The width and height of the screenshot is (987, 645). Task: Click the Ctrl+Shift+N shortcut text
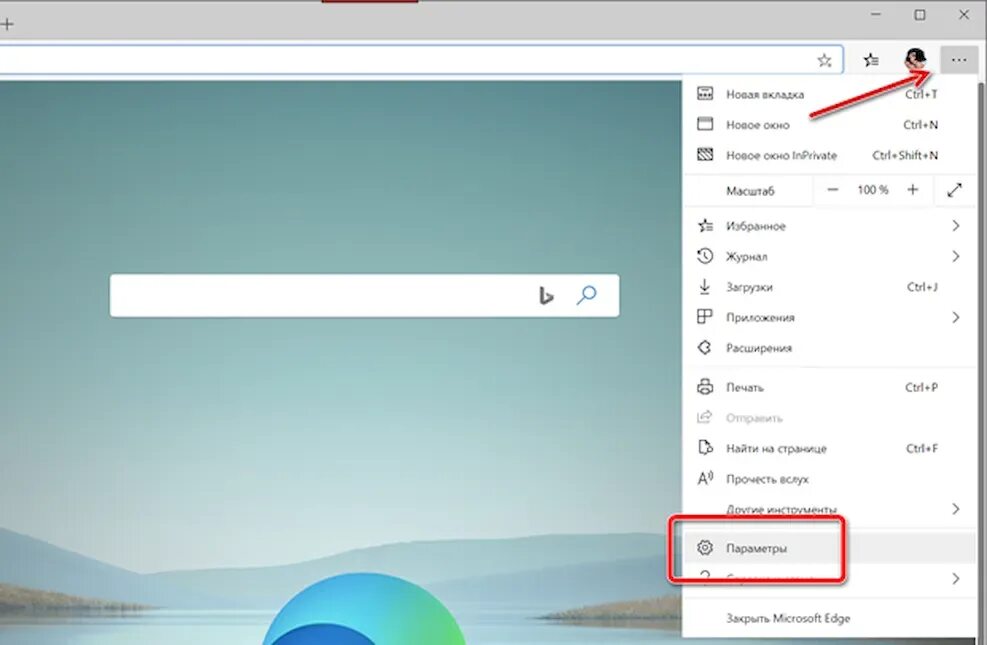coord(905,155)
